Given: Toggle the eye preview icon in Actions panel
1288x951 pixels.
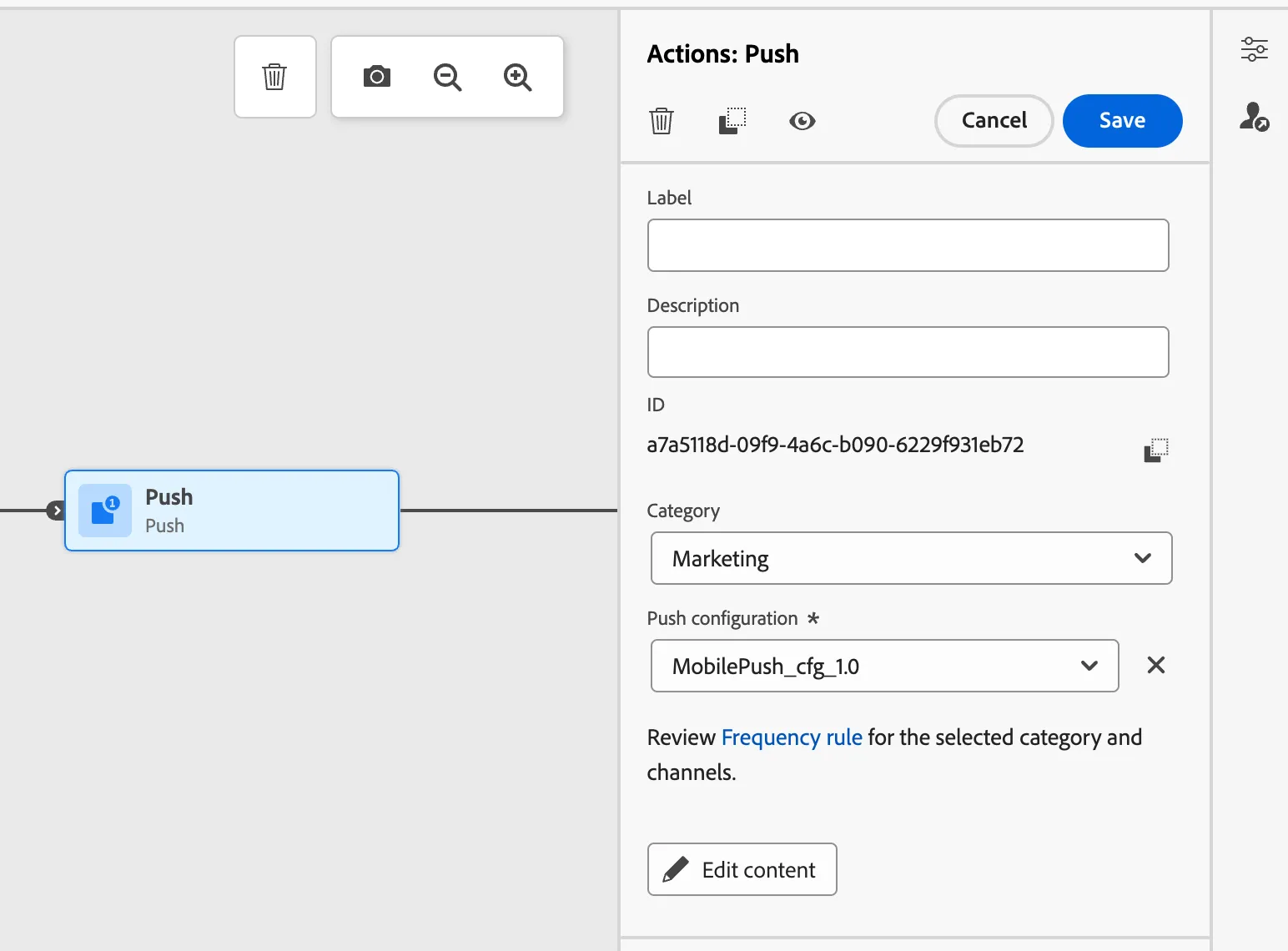Looking at the screenshot, I should [x=802, y=121].
